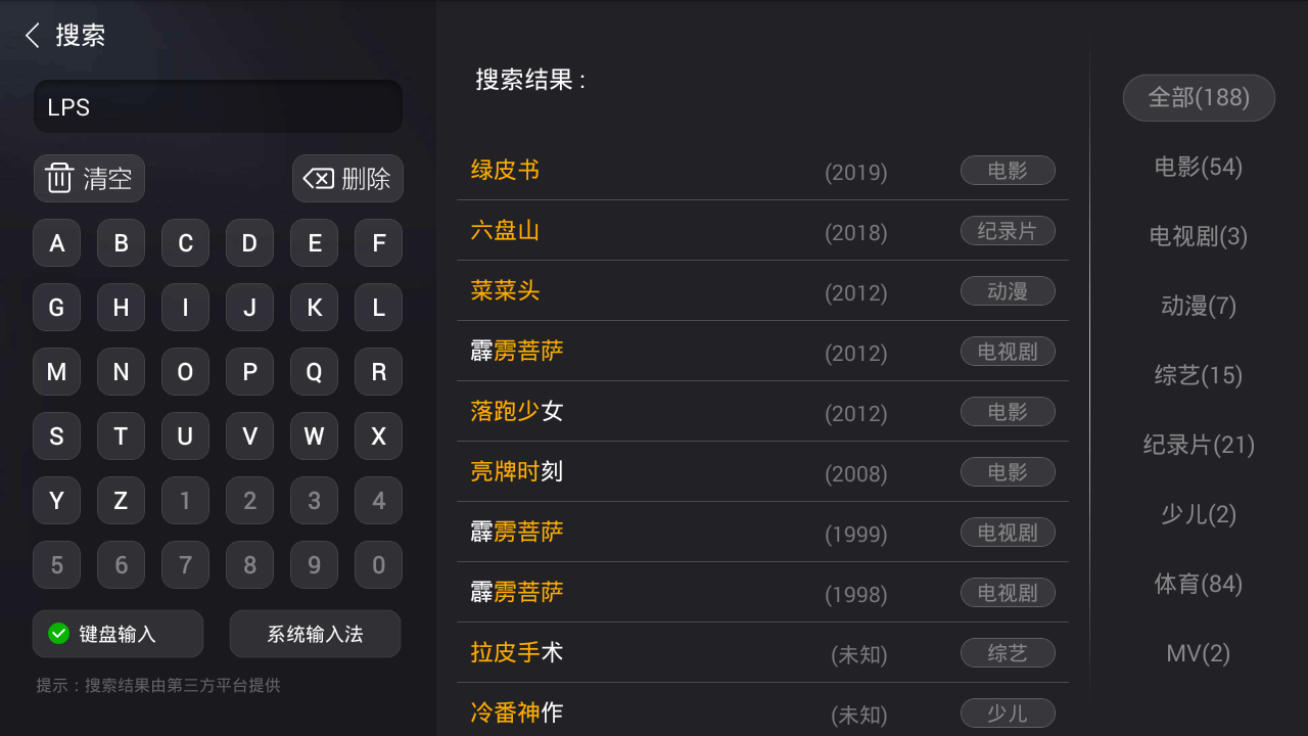Screen dimensions: 1308x736
Task: Tap the number 5 key
Action: [57, 565]
